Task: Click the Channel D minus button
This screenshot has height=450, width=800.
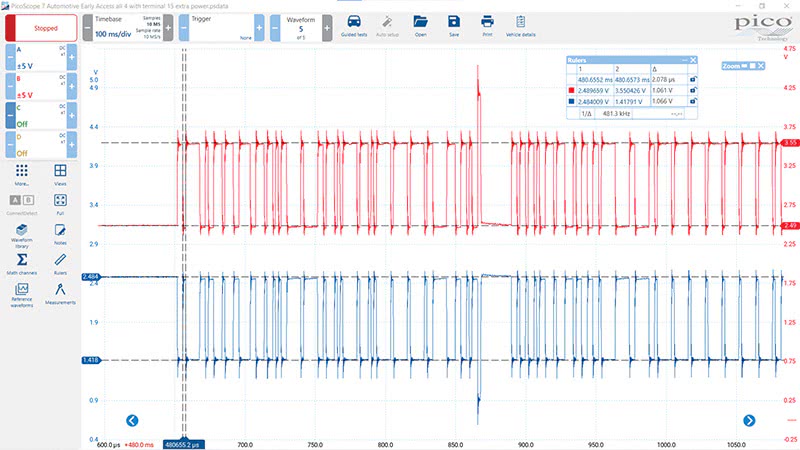Action: [x=10, y=144]
